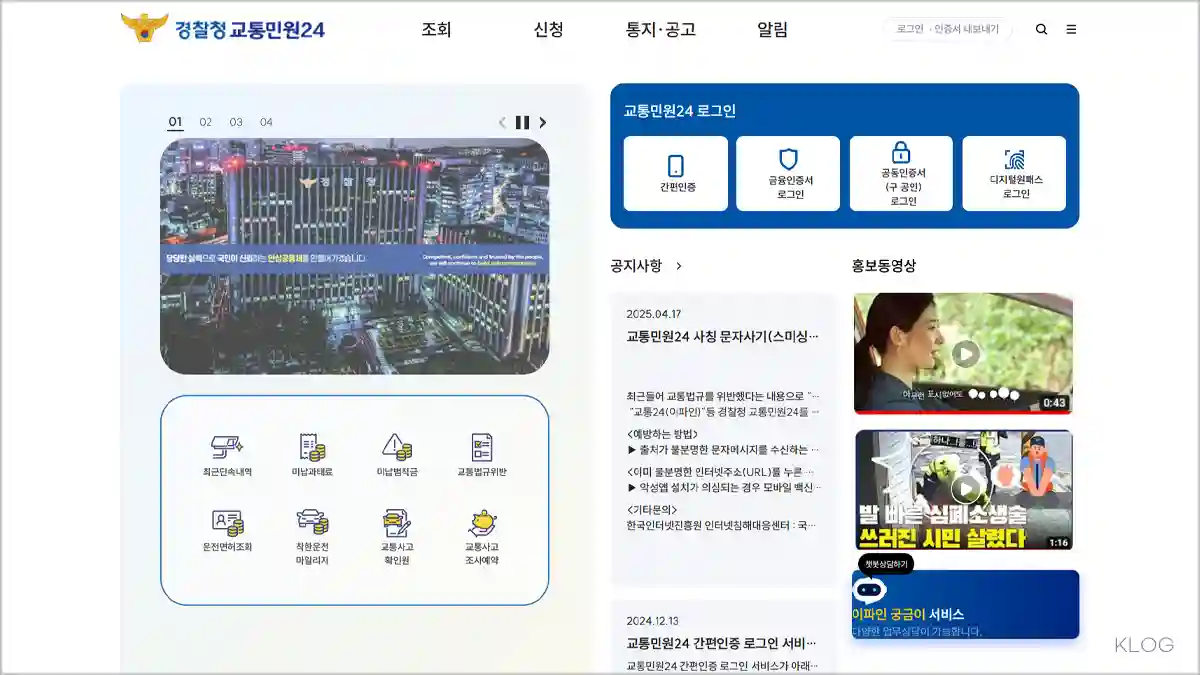The height and width of the screenshot is (675, 1200).
Task: Click 간편인증 login button
Action: tap(676, 173)
